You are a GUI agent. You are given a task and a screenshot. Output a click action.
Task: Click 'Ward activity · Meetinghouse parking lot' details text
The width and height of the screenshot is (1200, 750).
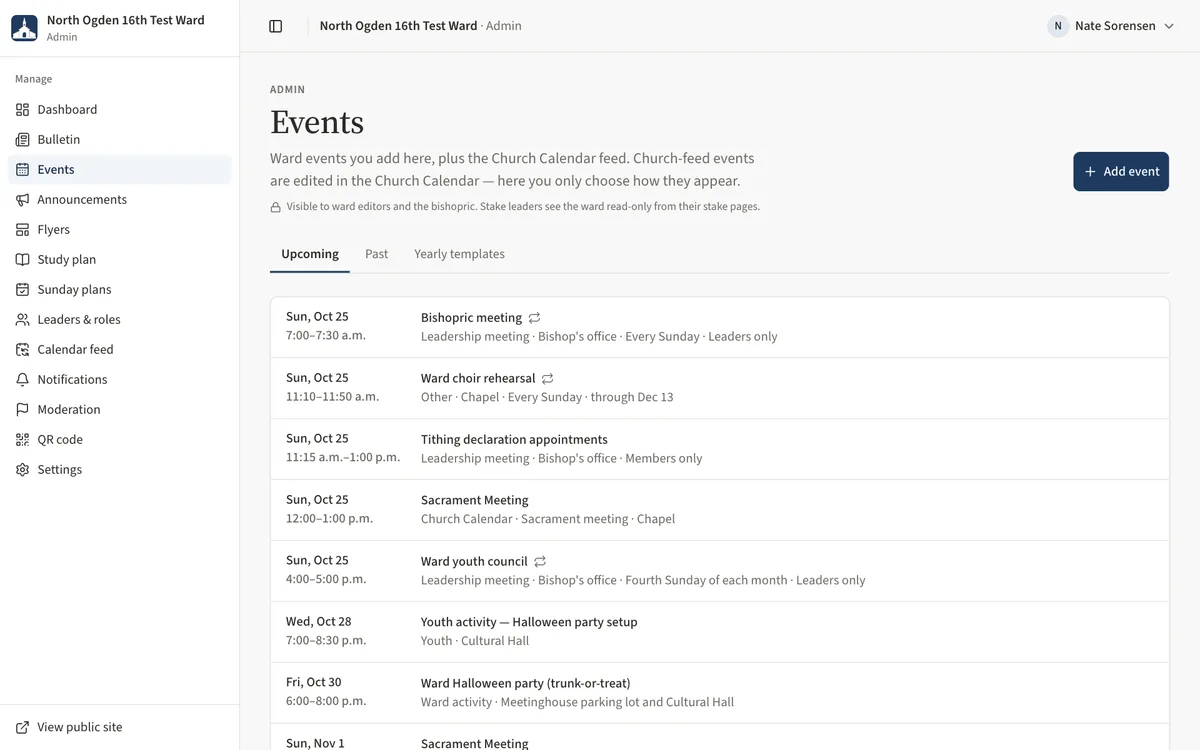coord(577,702)
